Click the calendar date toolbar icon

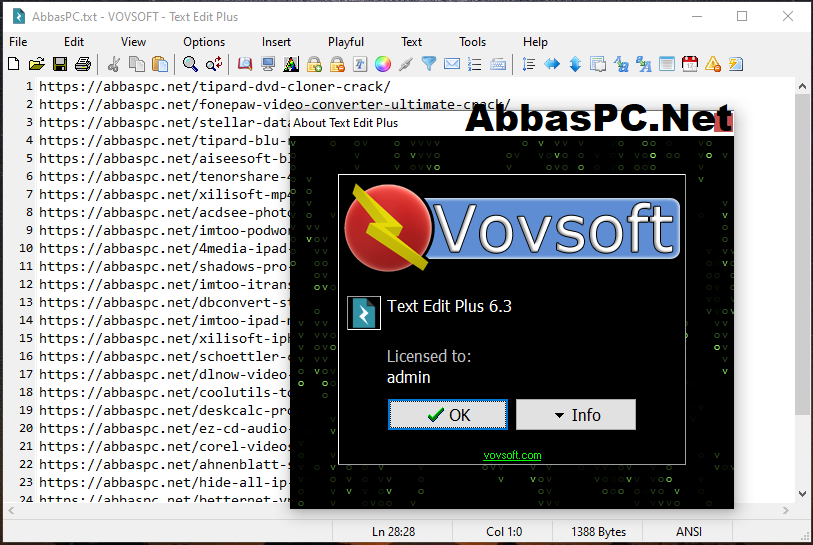click(x=690, y=64)
